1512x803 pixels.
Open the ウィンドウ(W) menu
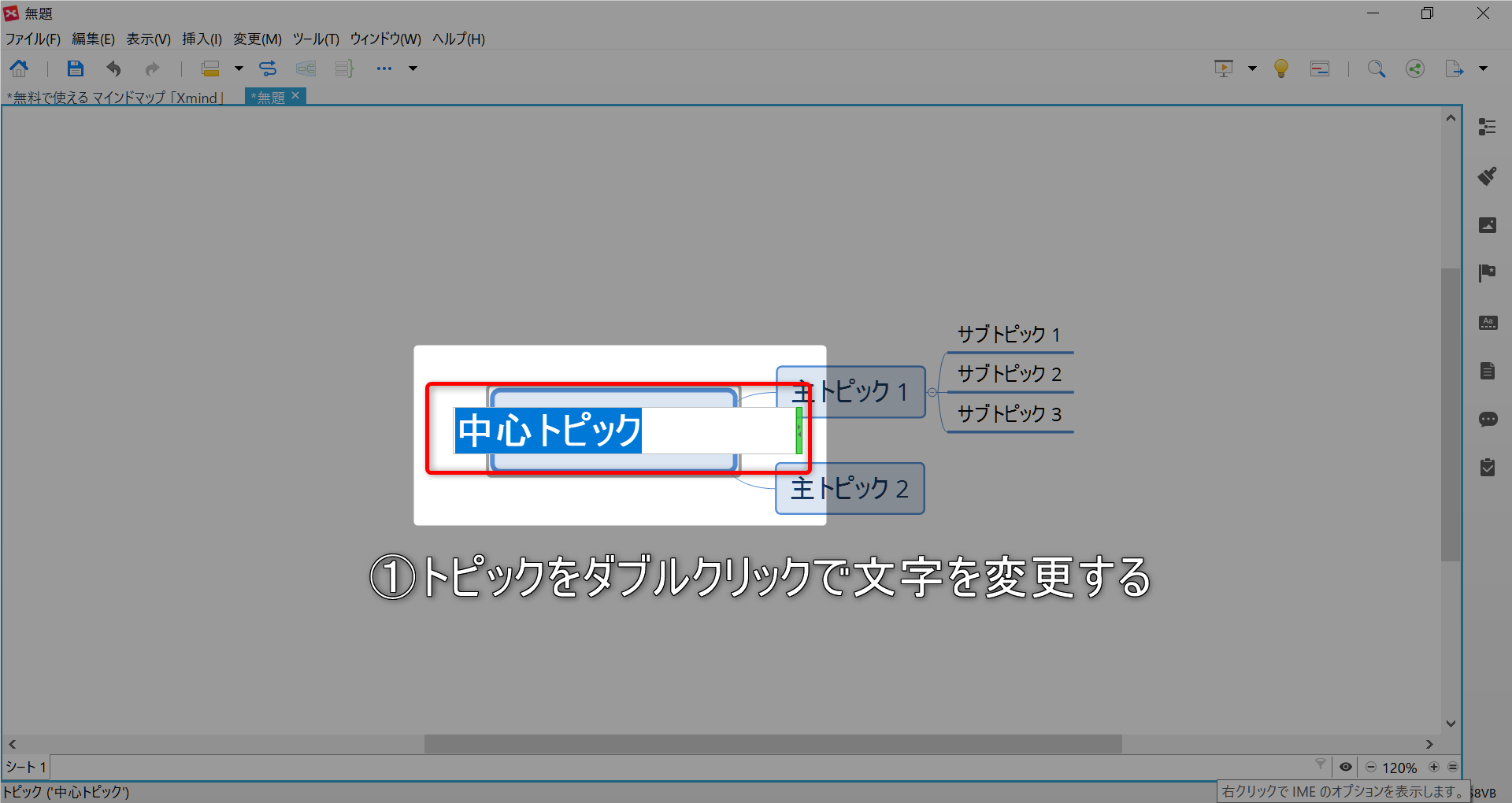pyautogui.click(x=385, y=39)
